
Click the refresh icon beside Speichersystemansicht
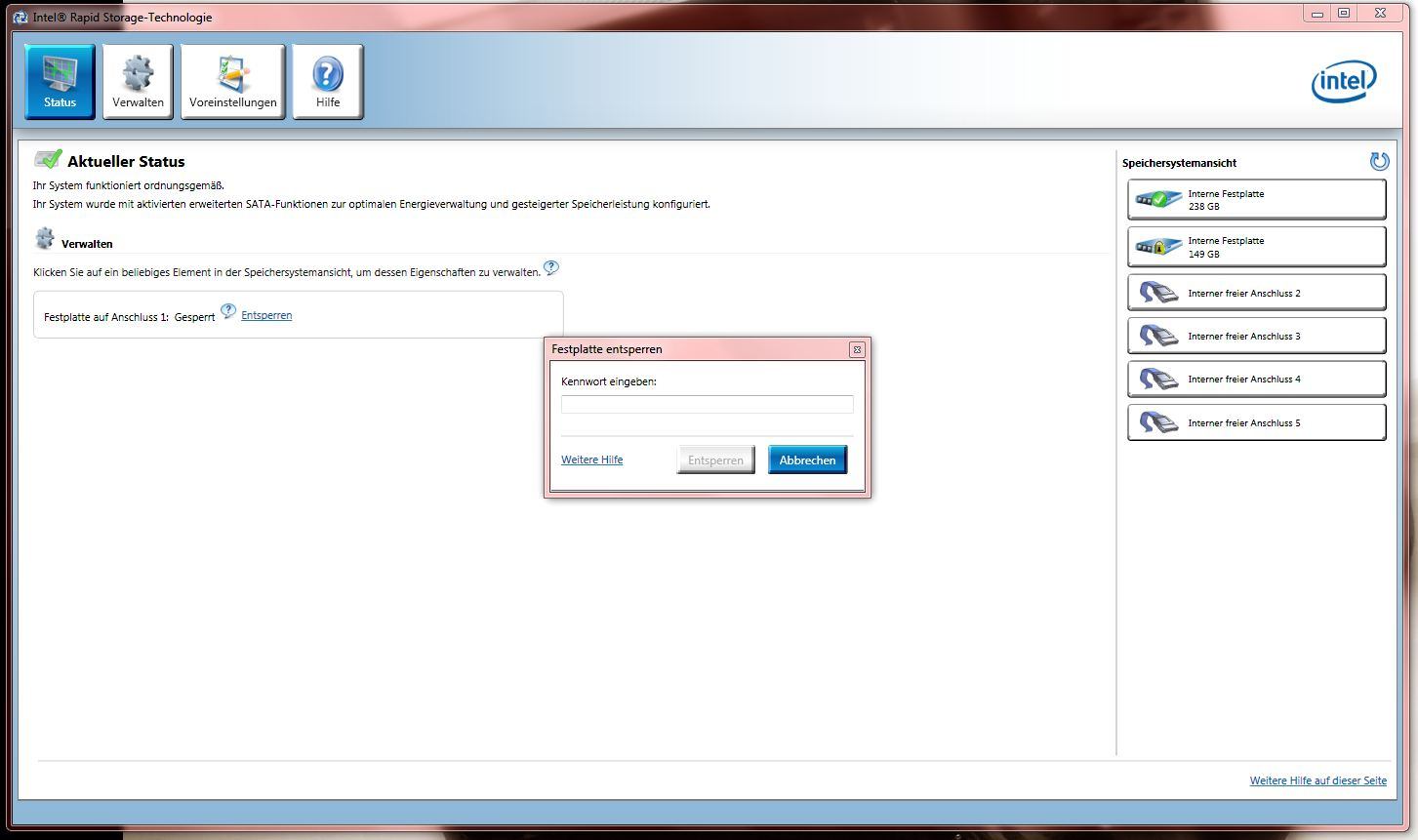[1379, 162]
